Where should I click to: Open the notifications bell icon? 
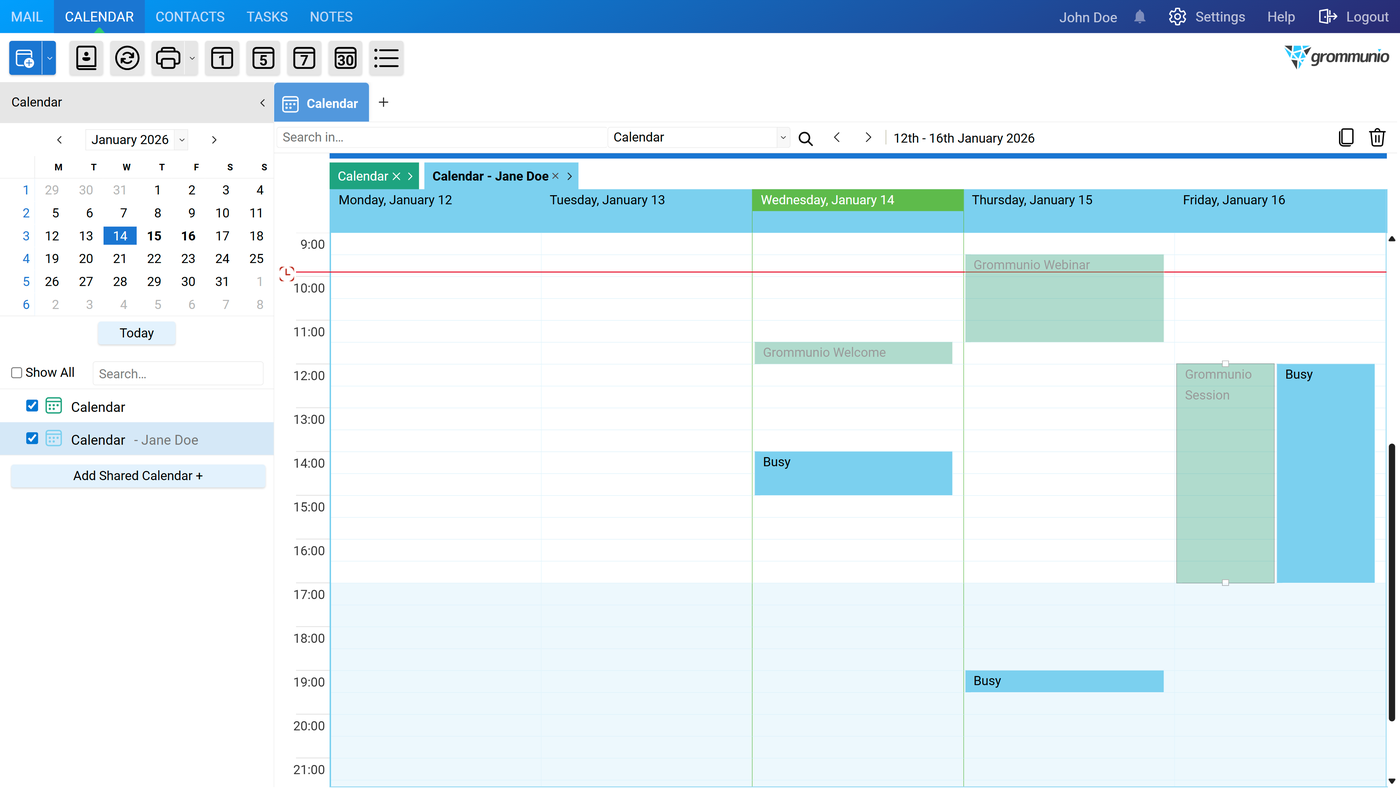pos(1140,17)
